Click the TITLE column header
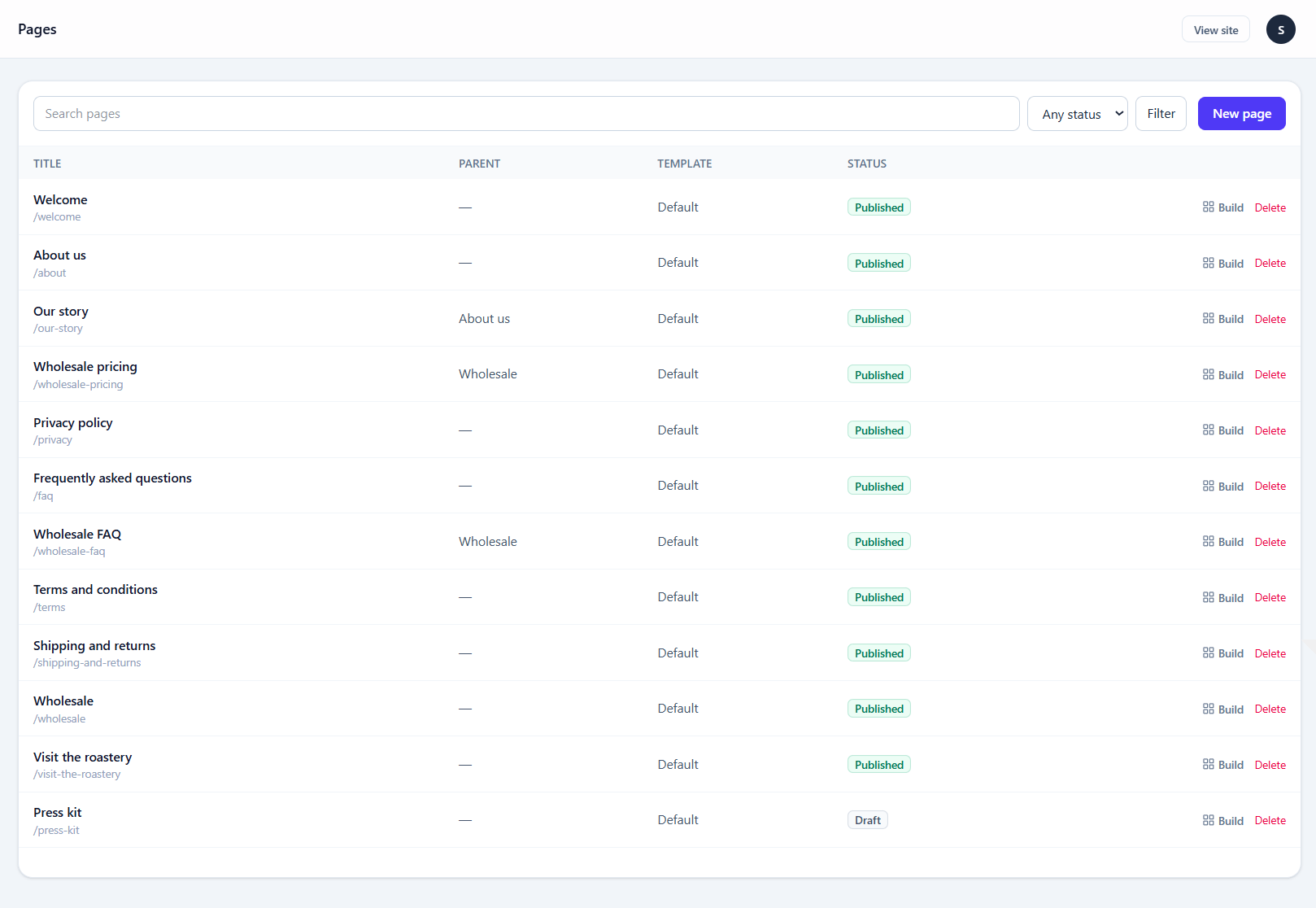The width and height of the screenshot is (1316, 908). pyautogui.click(x=47, y=164)
